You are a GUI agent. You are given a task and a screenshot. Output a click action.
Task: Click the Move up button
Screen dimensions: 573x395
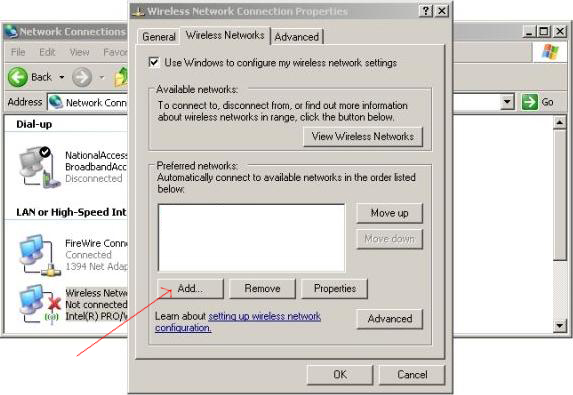pos(390,213)
